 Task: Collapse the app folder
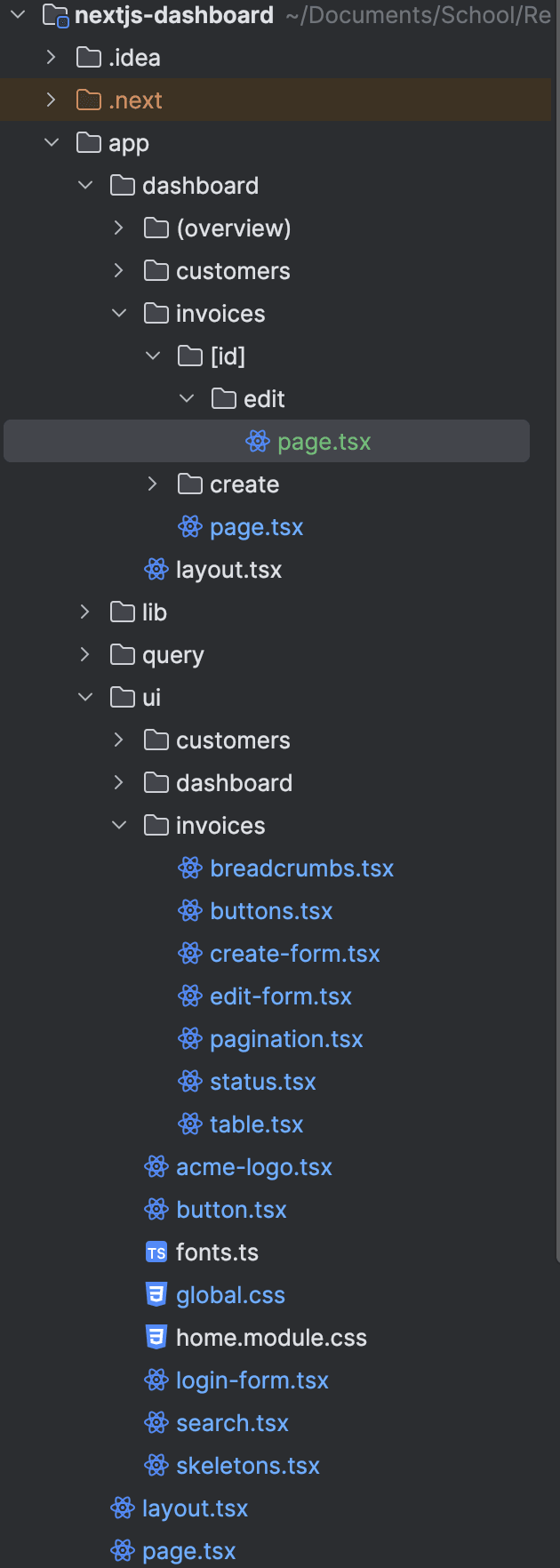point(52,143)
